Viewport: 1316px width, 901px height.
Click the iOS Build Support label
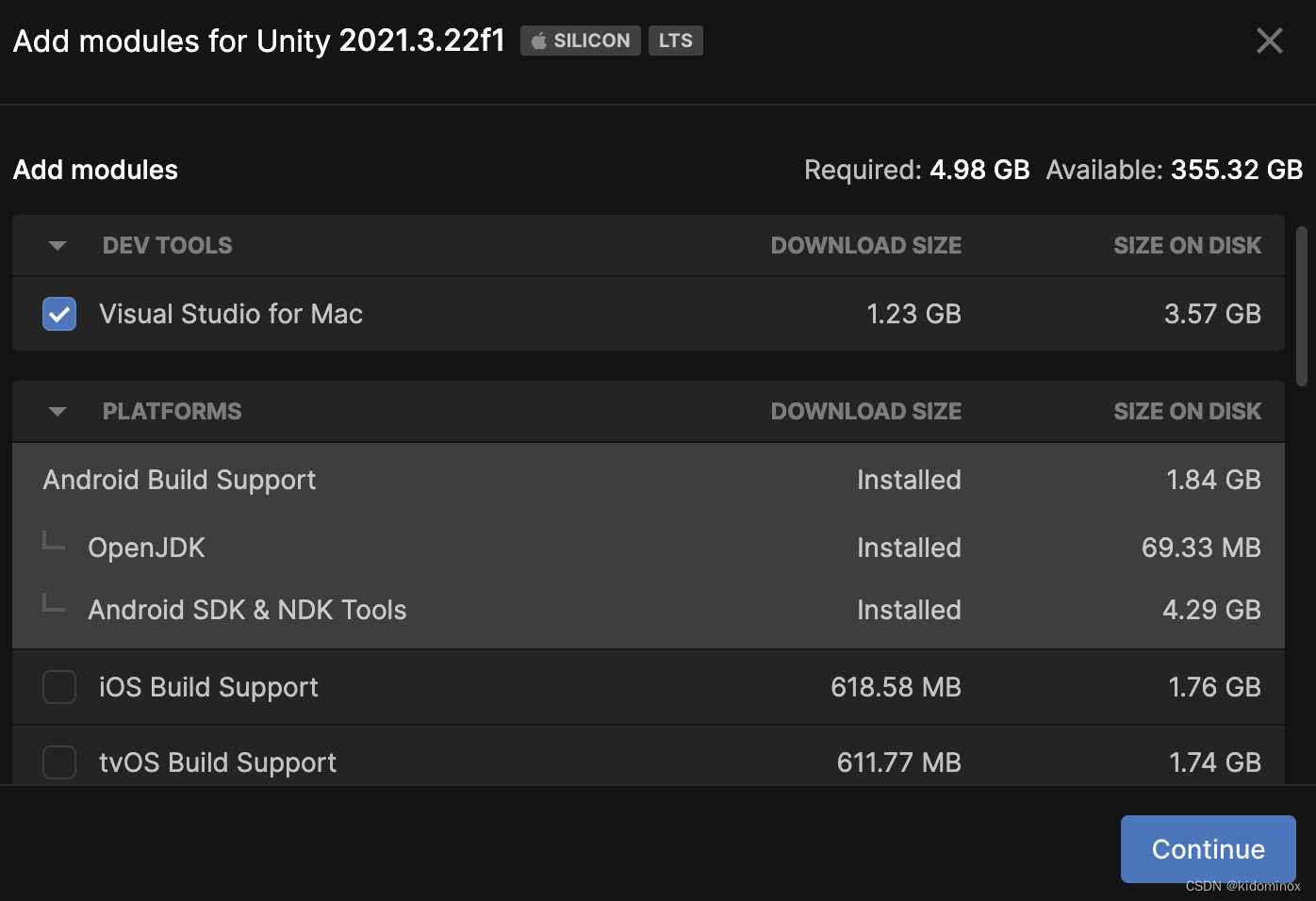click(x=208, y=687)
